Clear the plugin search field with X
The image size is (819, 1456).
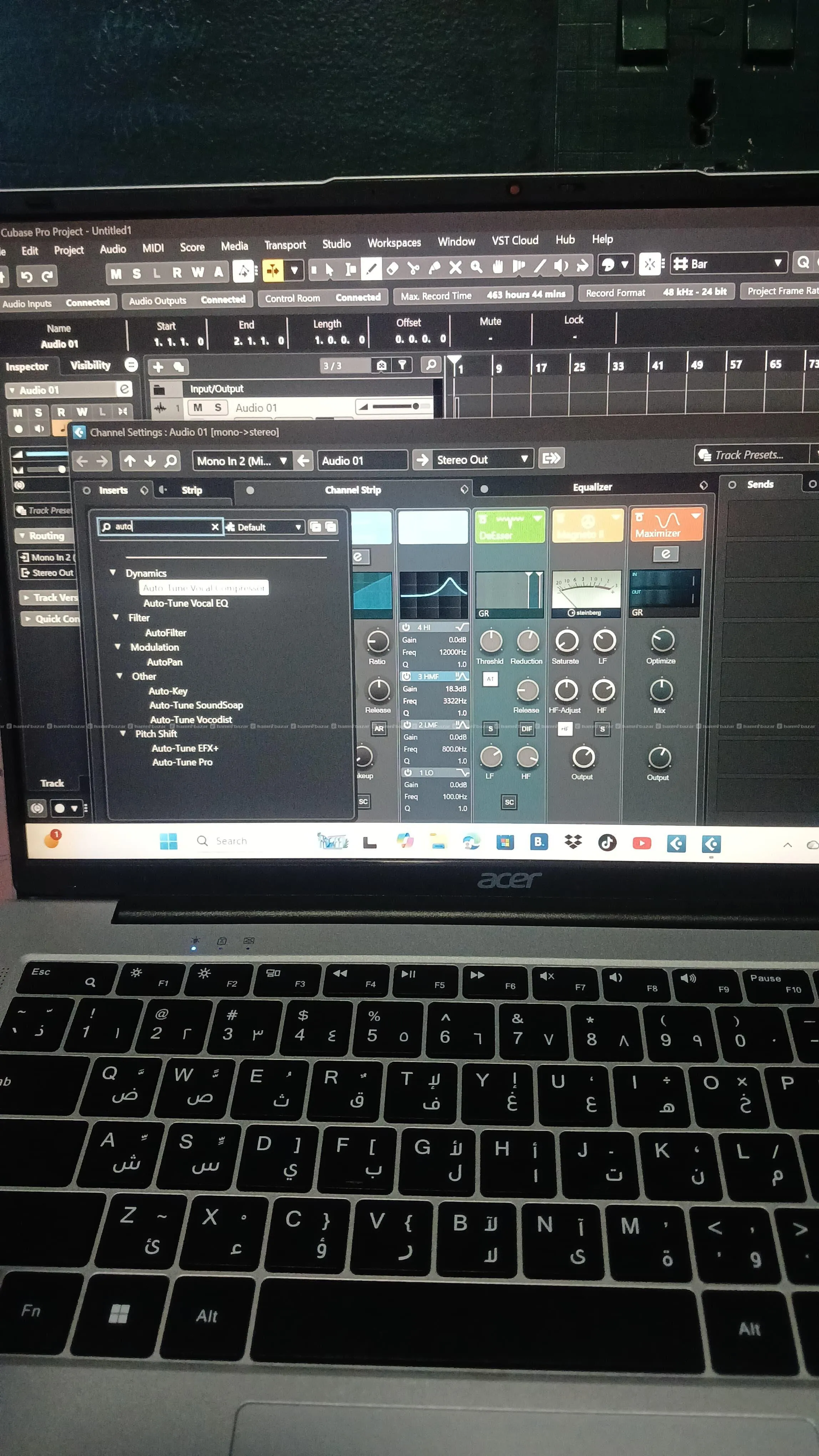215,527
